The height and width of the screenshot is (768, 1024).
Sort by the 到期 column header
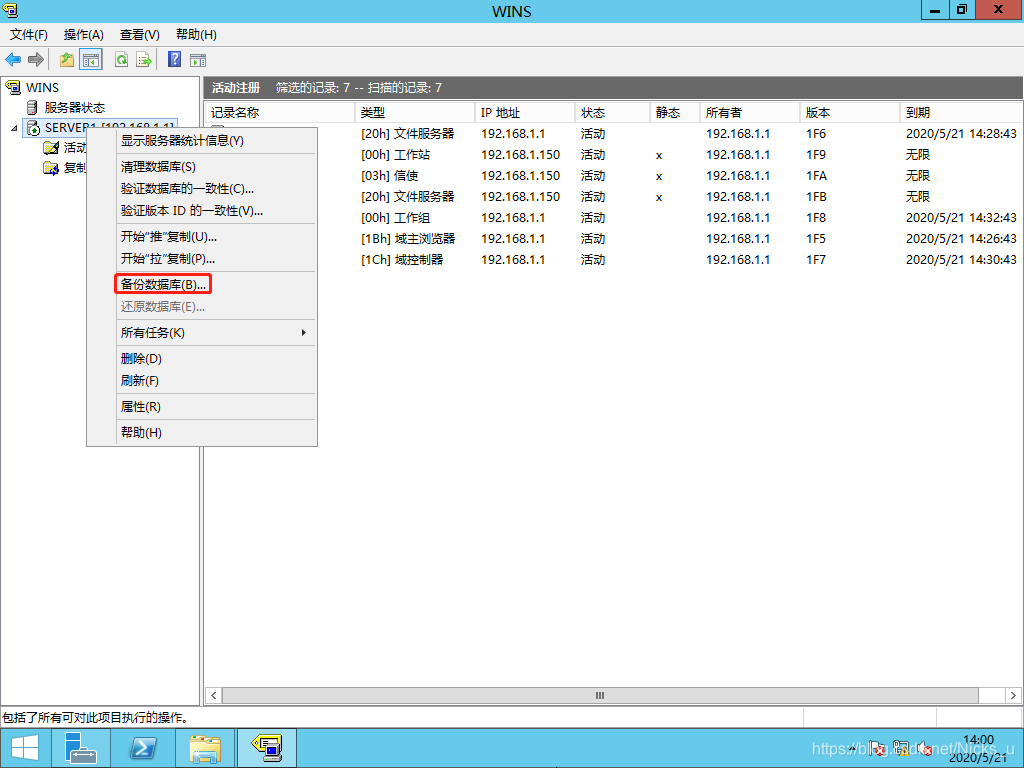[x=961, y=112]
